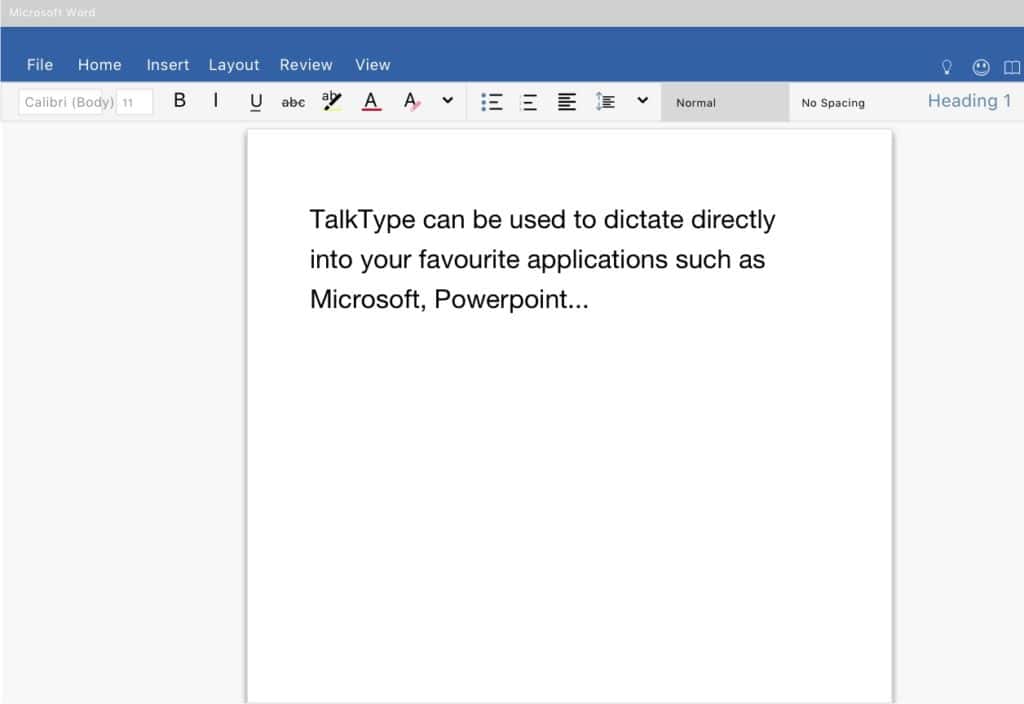Open the Layout tab
Image resolution: width=1024 pixels, height=704 pixels.
(234, 65)
